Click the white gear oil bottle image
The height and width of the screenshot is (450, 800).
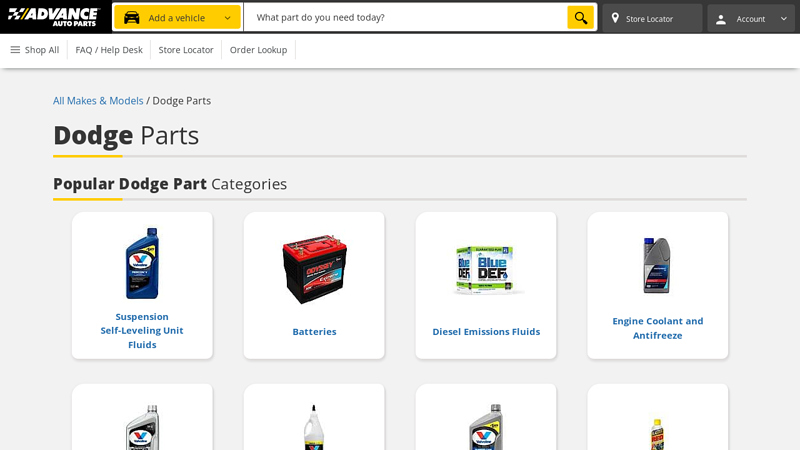[314, 428]
